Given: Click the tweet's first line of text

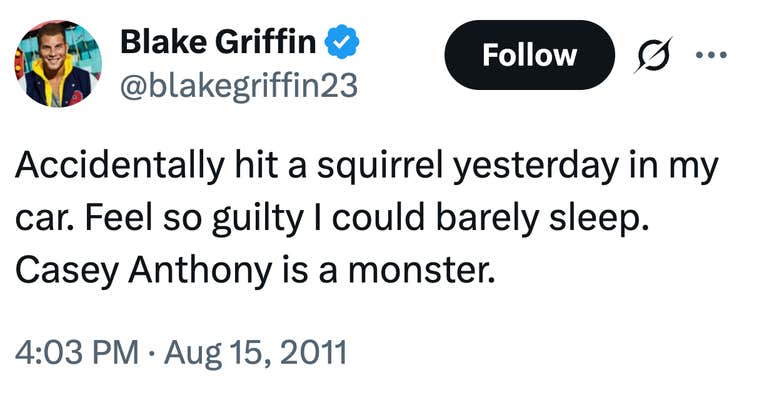Looking at the screenshot, I should (x=366, y=168).
